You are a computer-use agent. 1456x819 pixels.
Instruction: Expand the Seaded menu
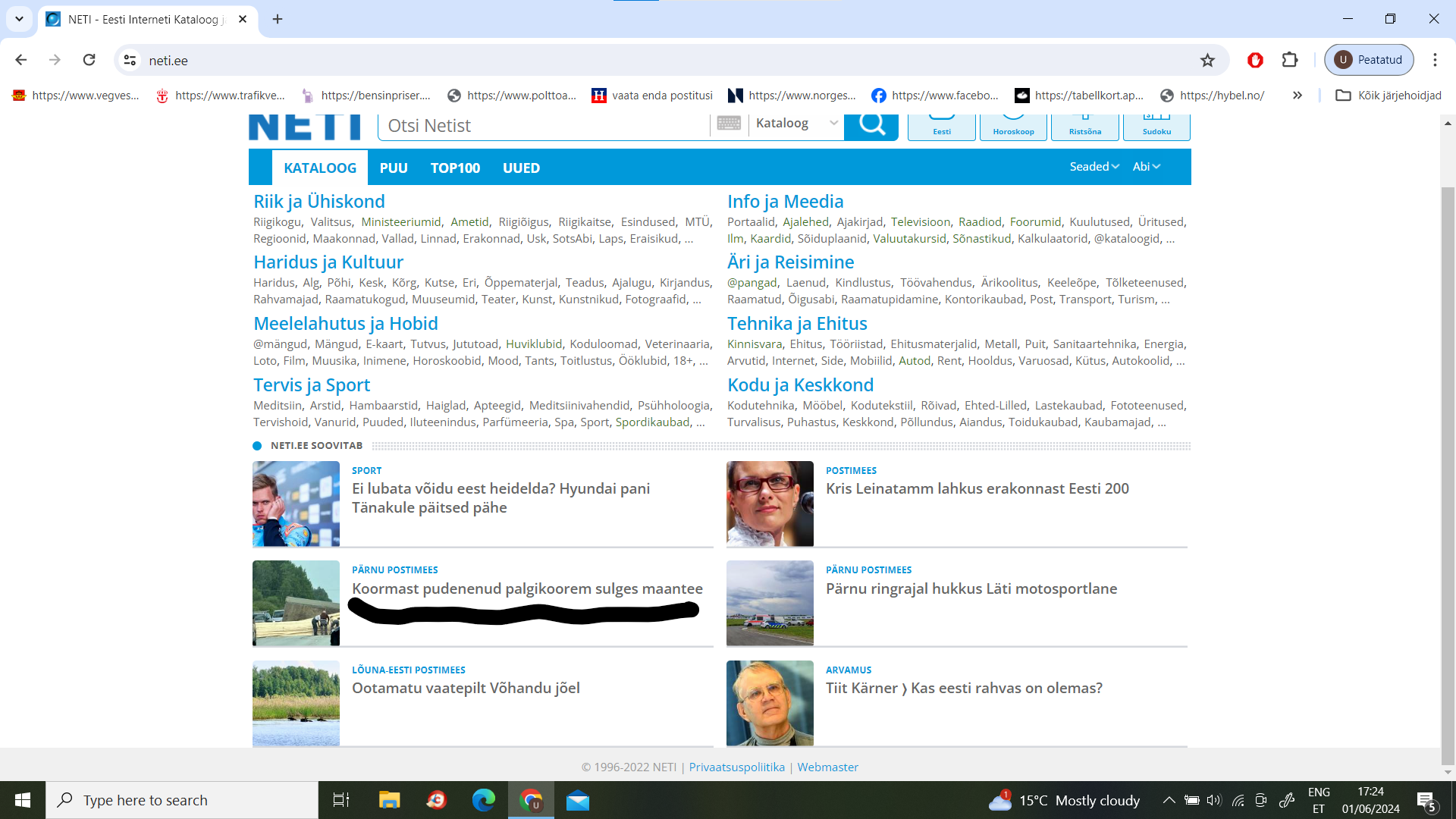click(x=1094, y=167)
